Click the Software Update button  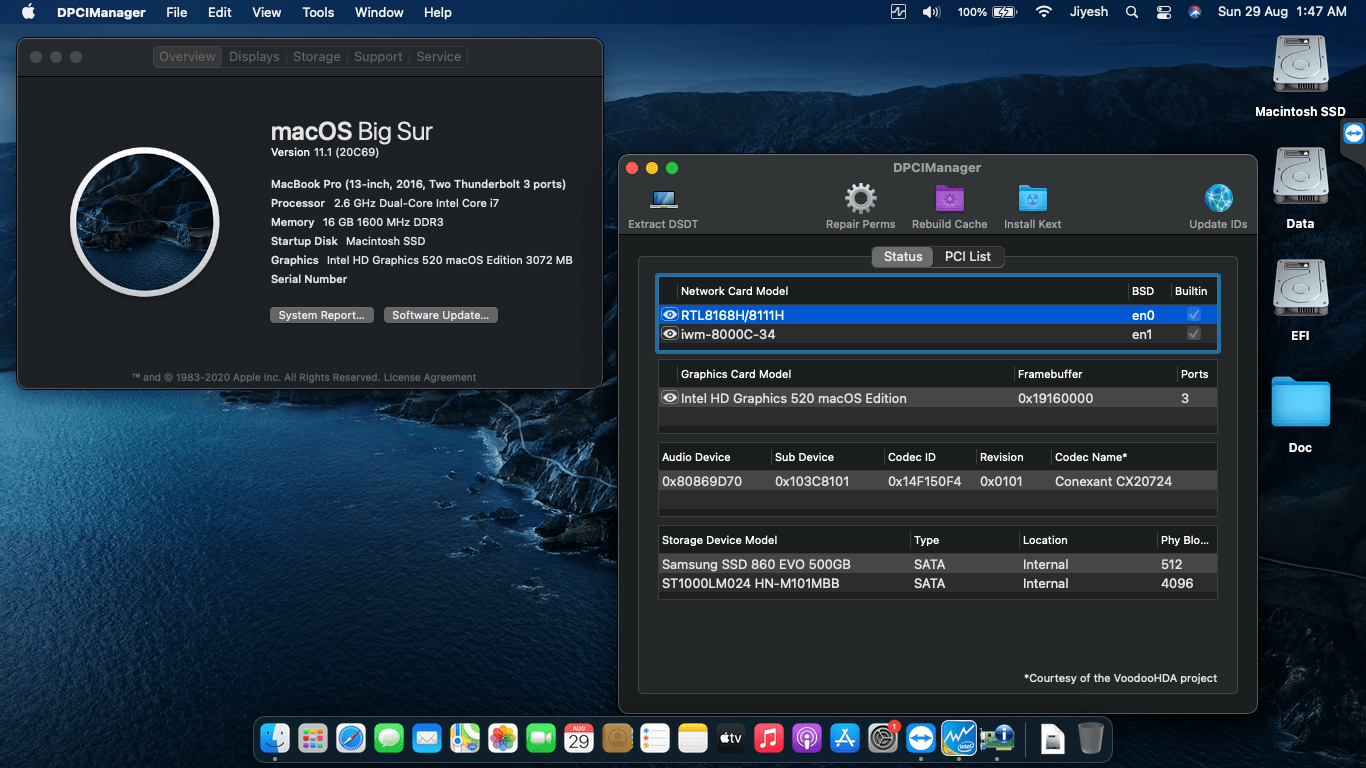click(x=440, y=315)
